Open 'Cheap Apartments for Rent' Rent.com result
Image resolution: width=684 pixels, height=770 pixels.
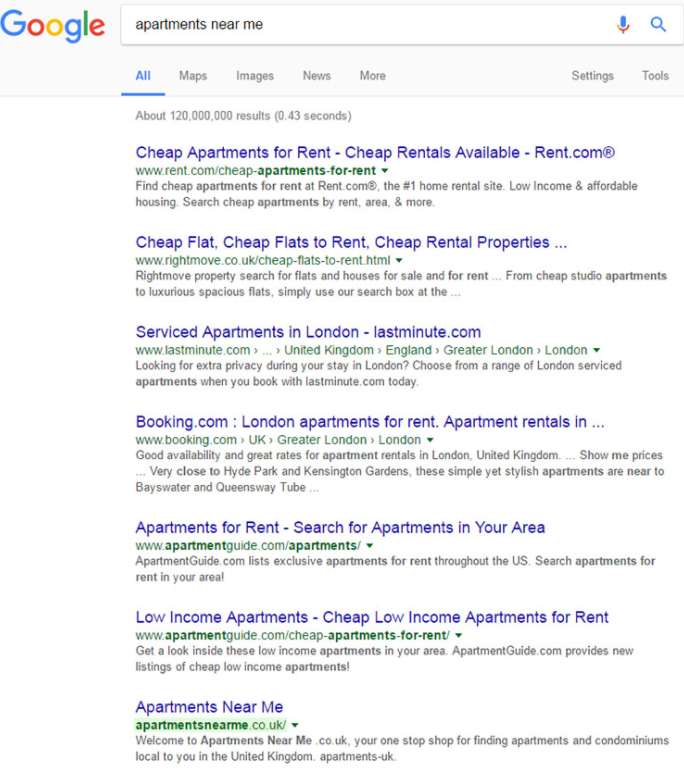[375, 152]
